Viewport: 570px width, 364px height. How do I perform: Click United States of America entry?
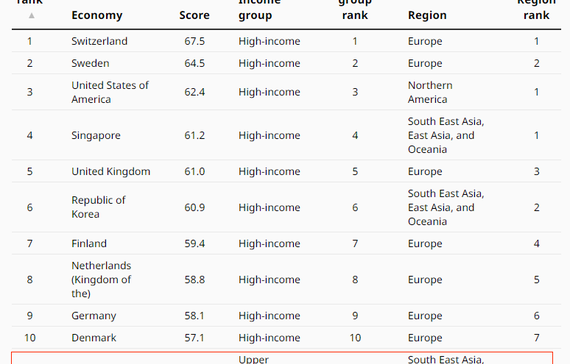click(110, 92)
